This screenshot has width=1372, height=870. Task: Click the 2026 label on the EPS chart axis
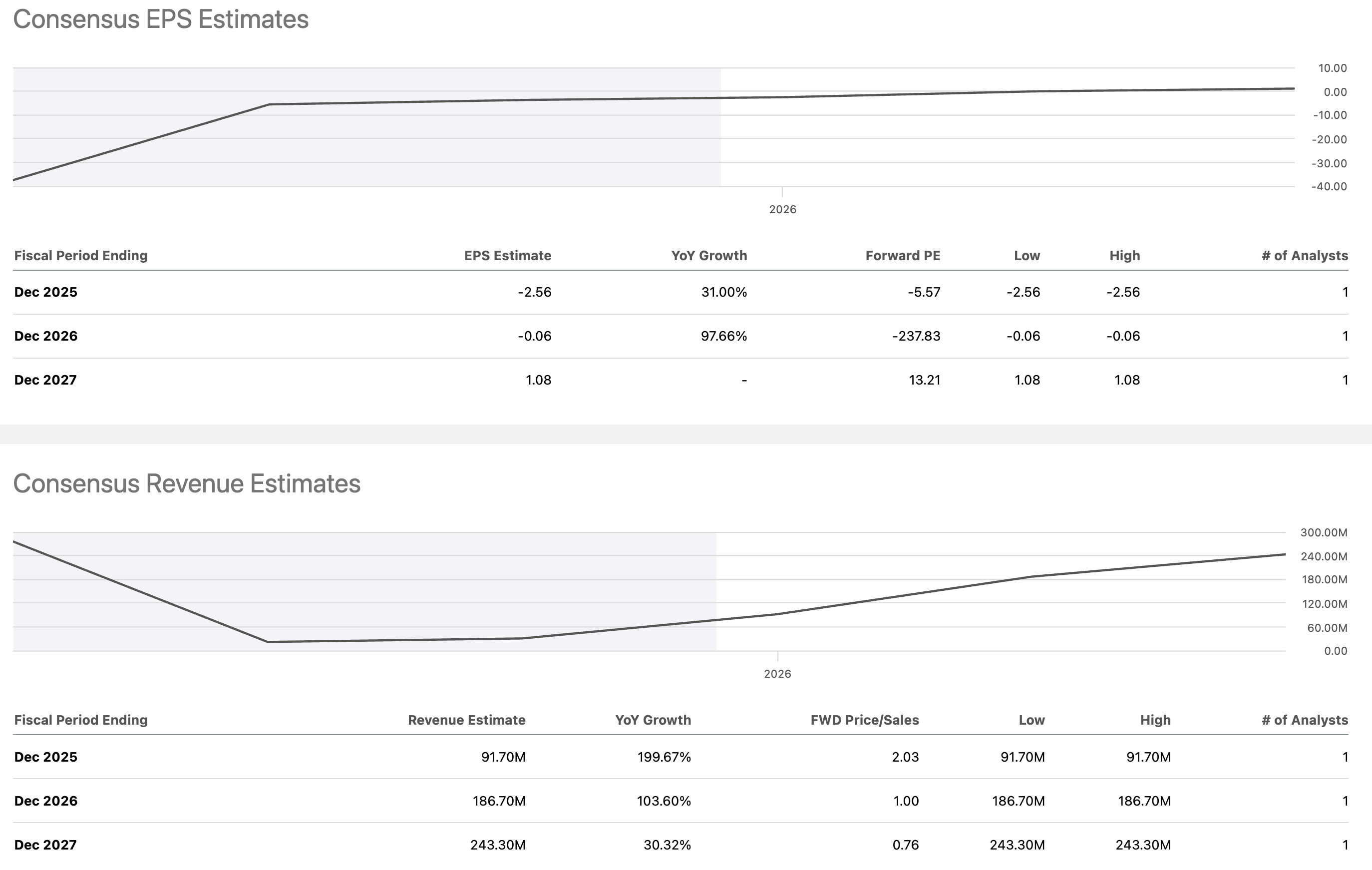coord(783,210)
